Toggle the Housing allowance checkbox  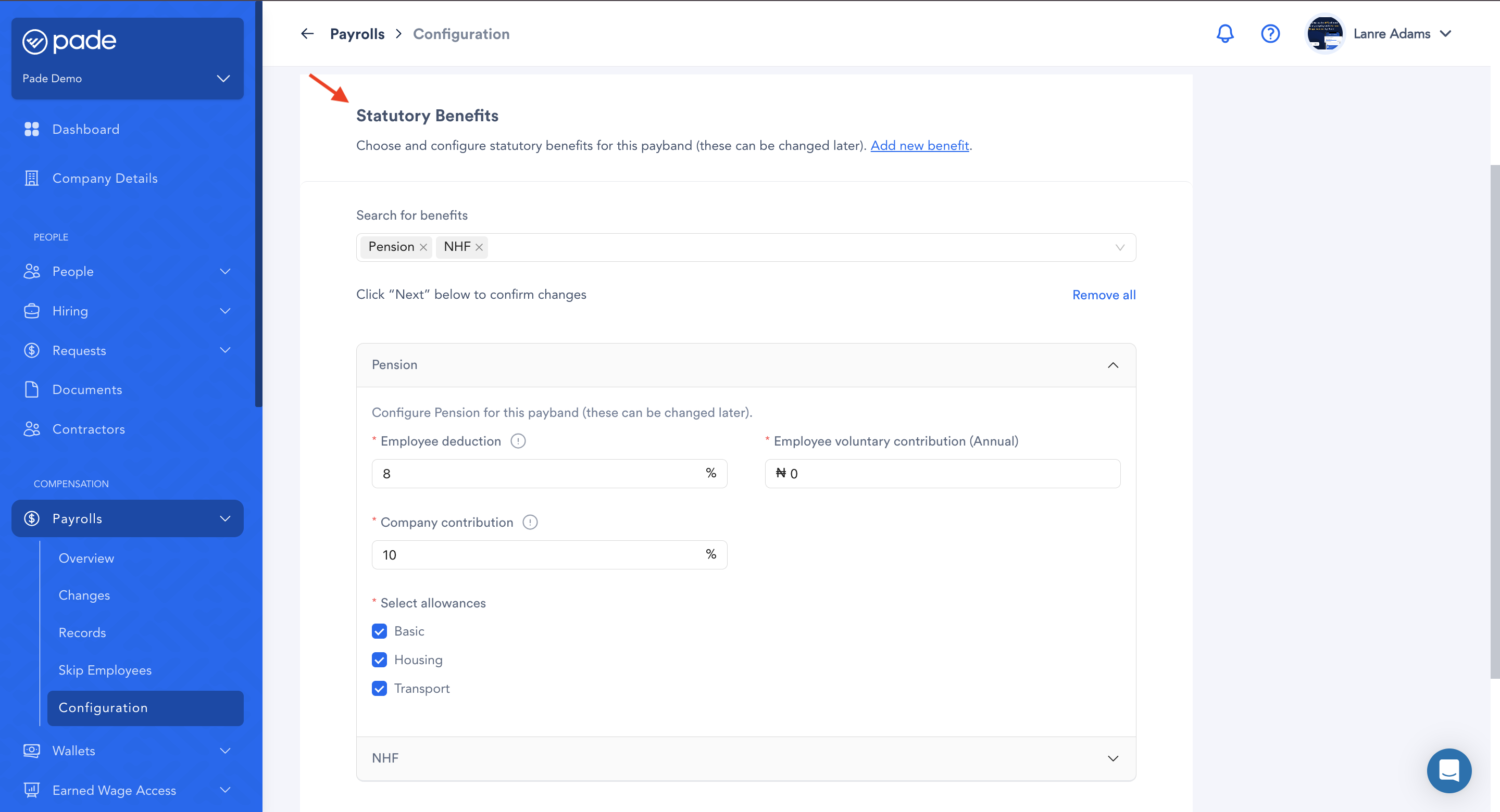click(379, 659)
